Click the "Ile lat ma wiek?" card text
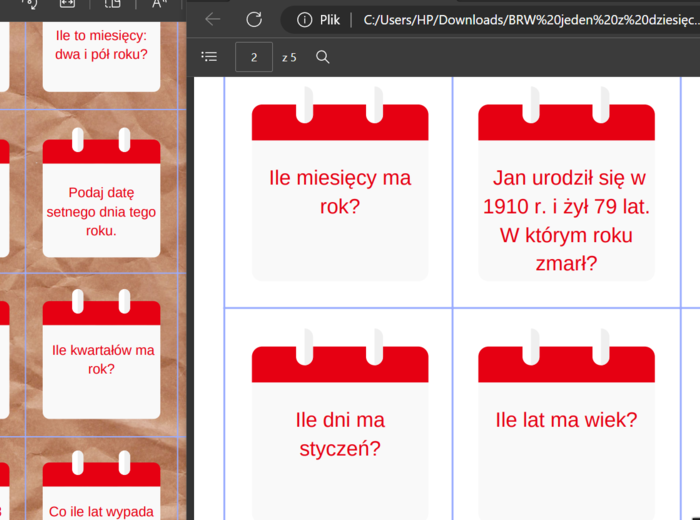Screen dimensions: 700x520 pyautogui.click(x=566, y=420)
